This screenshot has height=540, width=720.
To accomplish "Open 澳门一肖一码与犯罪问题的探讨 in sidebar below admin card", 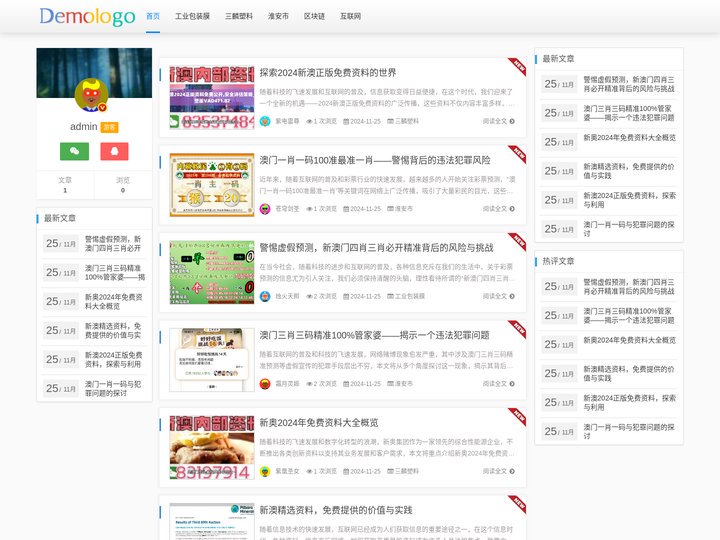I will point(113,388).
